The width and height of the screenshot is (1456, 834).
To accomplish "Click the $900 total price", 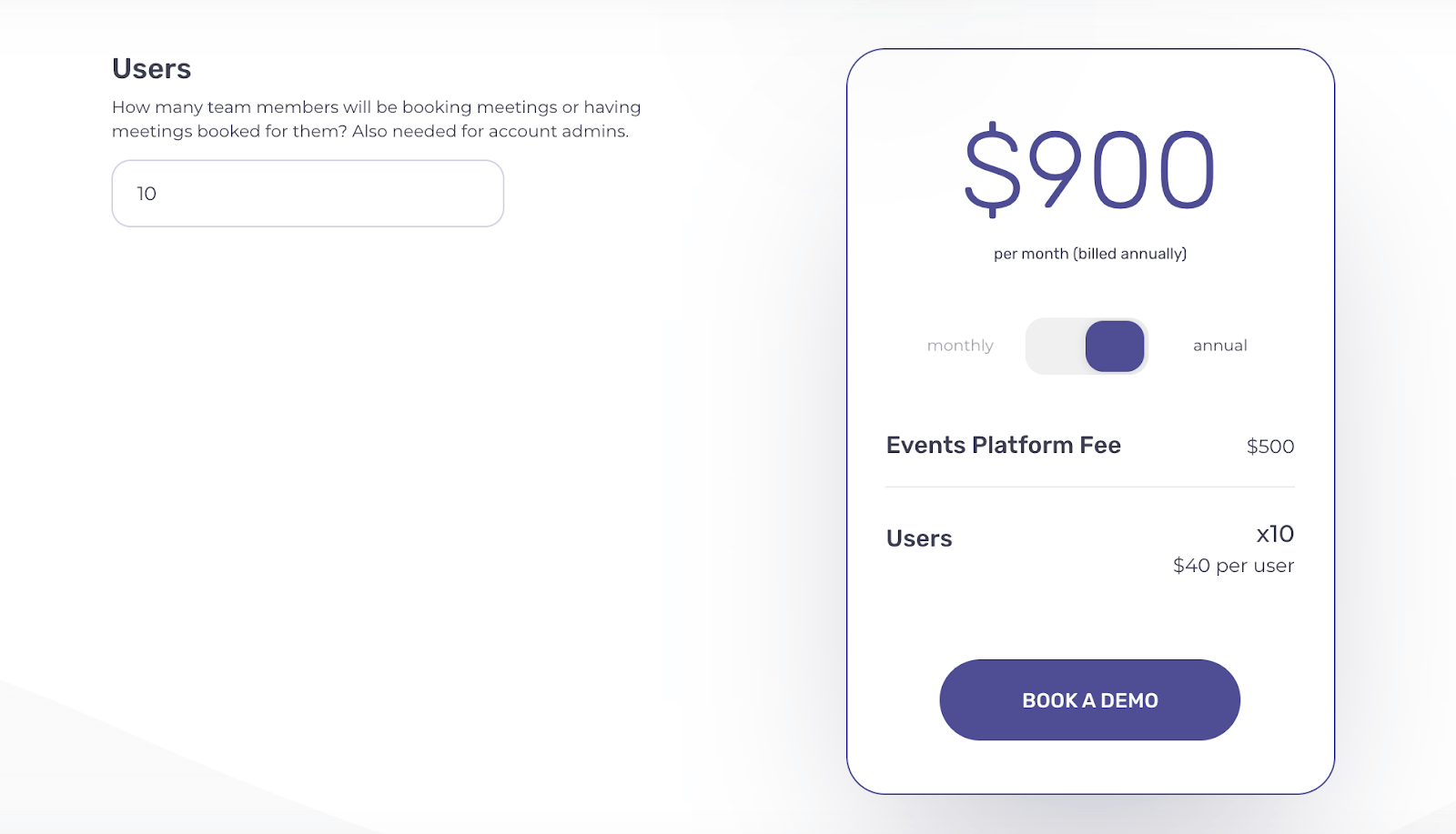I will click(1090, 170).
